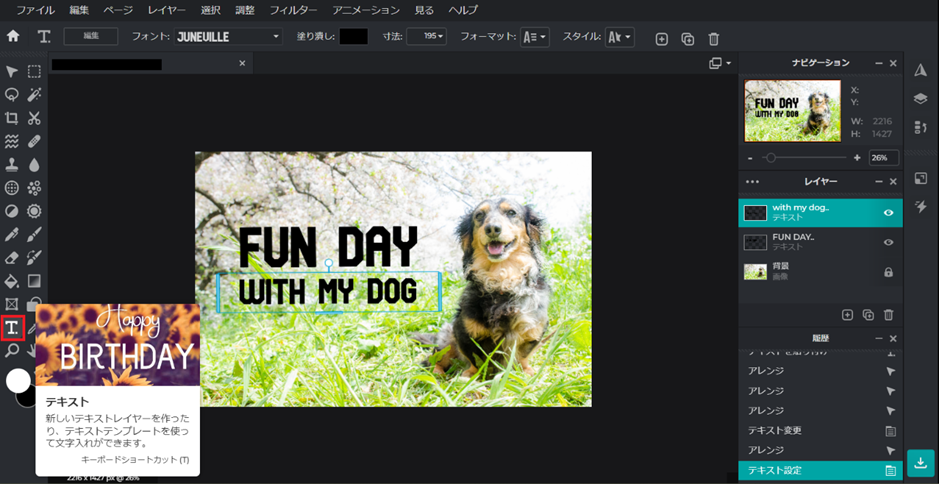Select the Heal bandage tool
This screenshot has height=484, width=939.
34,141
